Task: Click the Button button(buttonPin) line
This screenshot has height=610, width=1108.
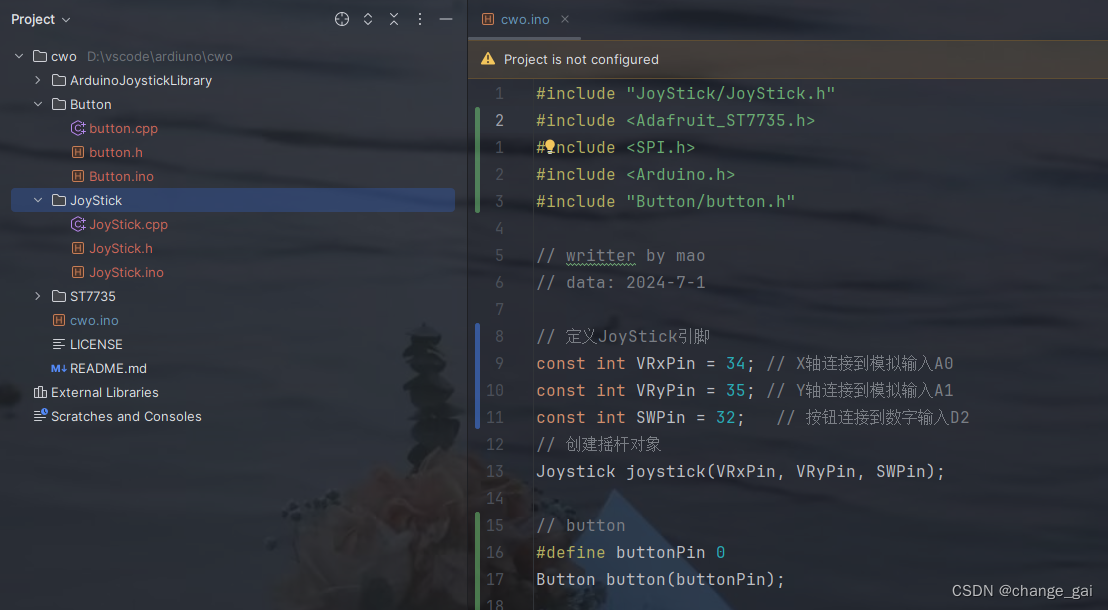Action: click(660, 580)
